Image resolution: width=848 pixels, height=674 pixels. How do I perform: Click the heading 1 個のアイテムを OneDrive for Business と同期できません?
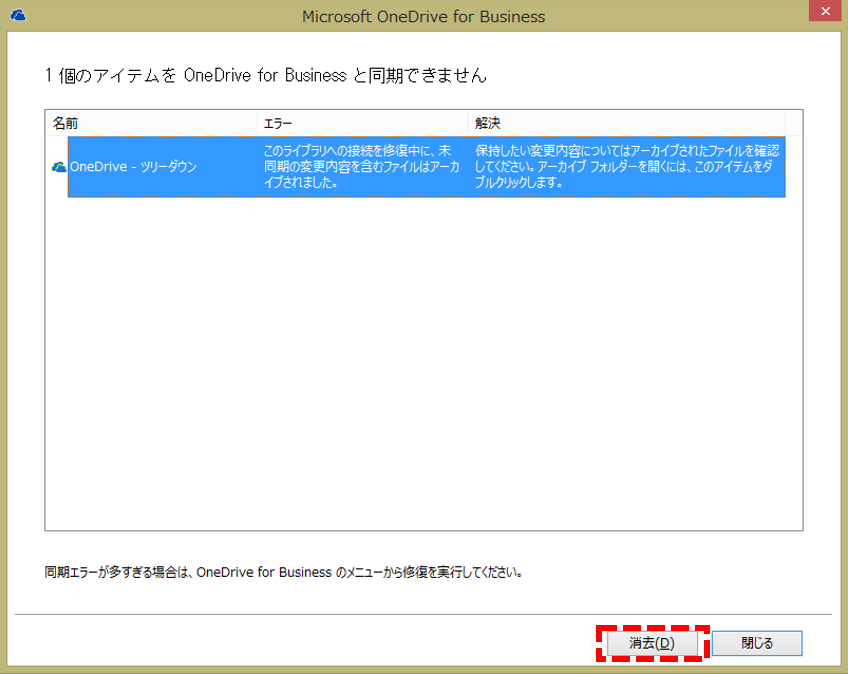pyautogui.click(x=266, y=75)
